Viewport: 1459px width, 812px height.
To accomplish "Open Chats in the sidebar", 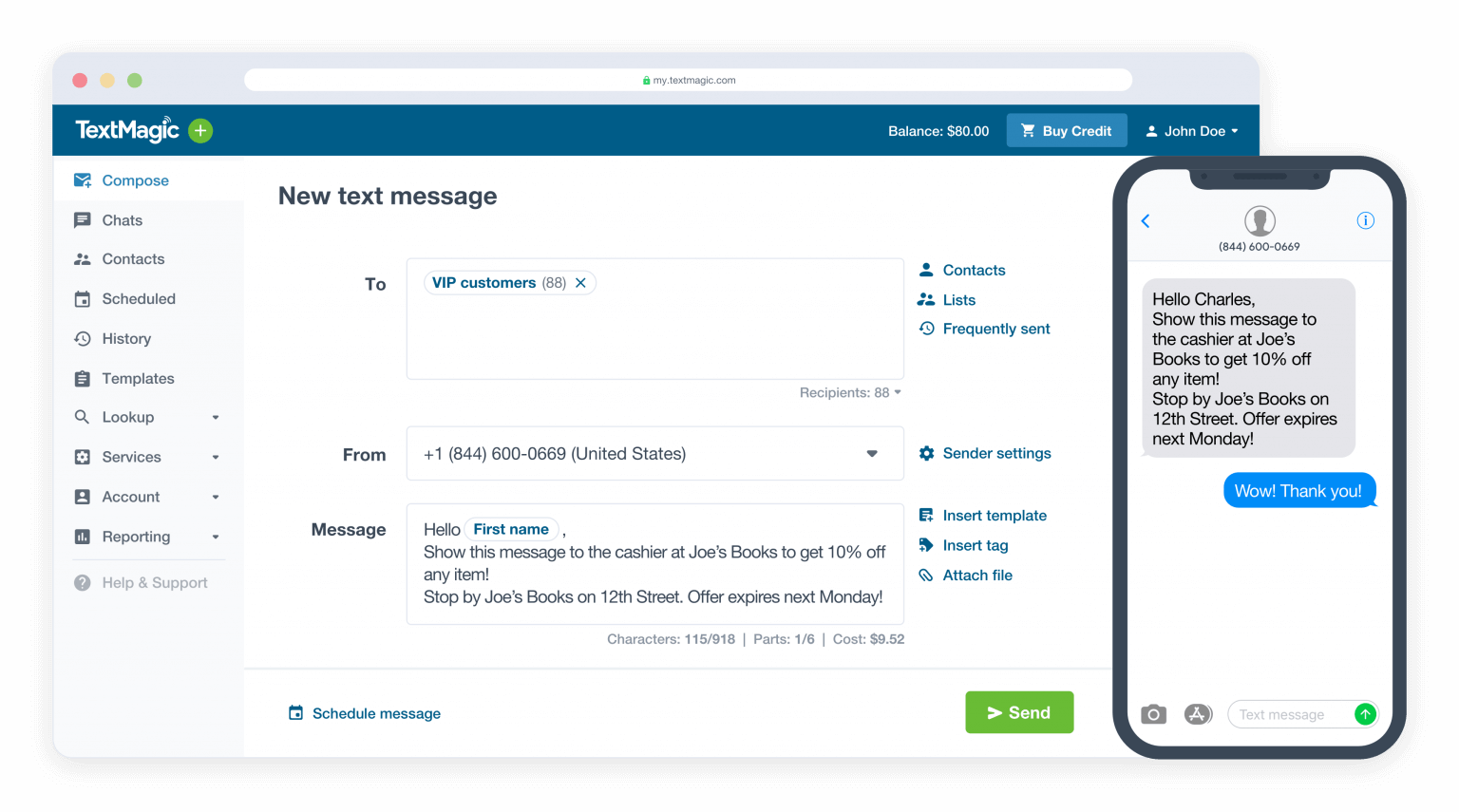I will [x=122, y=220].
